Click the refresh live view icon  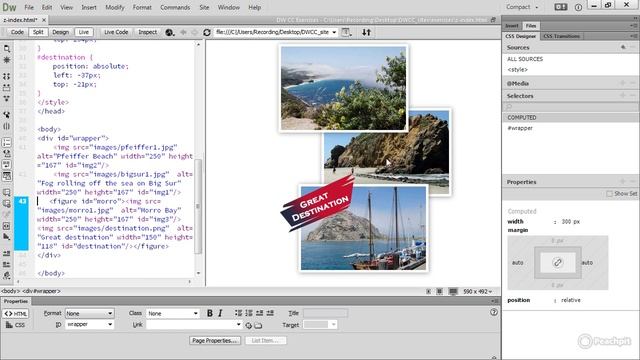207,32
